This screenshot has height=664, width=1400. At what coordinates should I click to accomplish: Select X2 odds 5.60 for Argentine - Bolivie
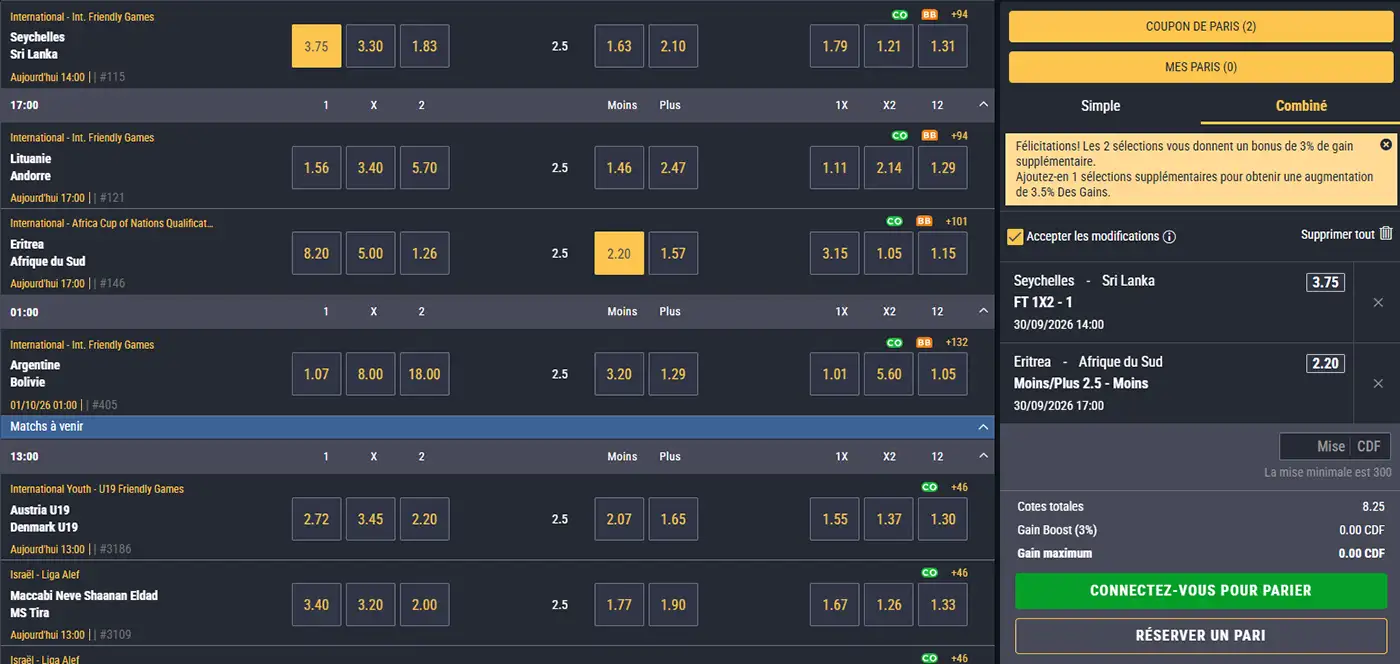coord(889,374)
